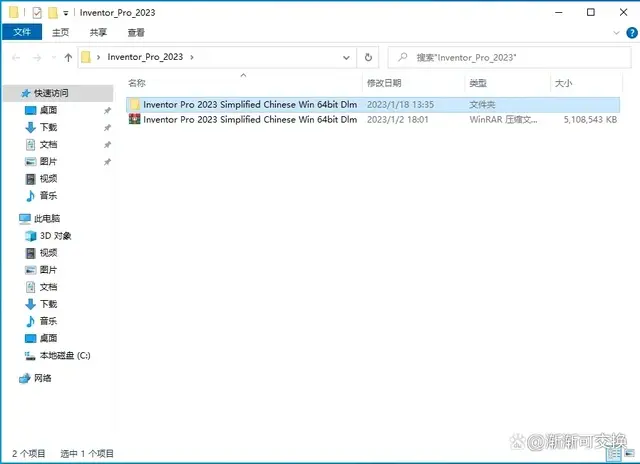Switch to the 共享 ribbon tab
Screen dimensions: 640x464
click(x=98, y=33)
